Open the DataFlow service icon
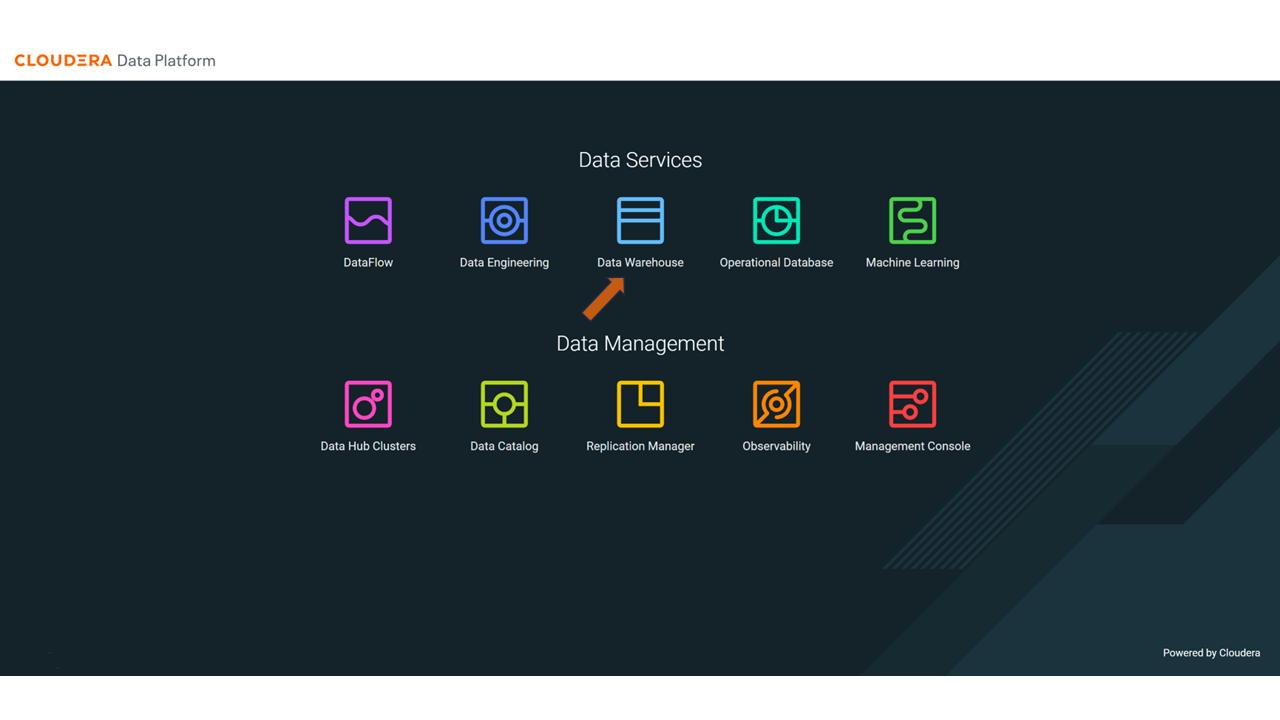The image size is (1280, 720). click(368, 220)
